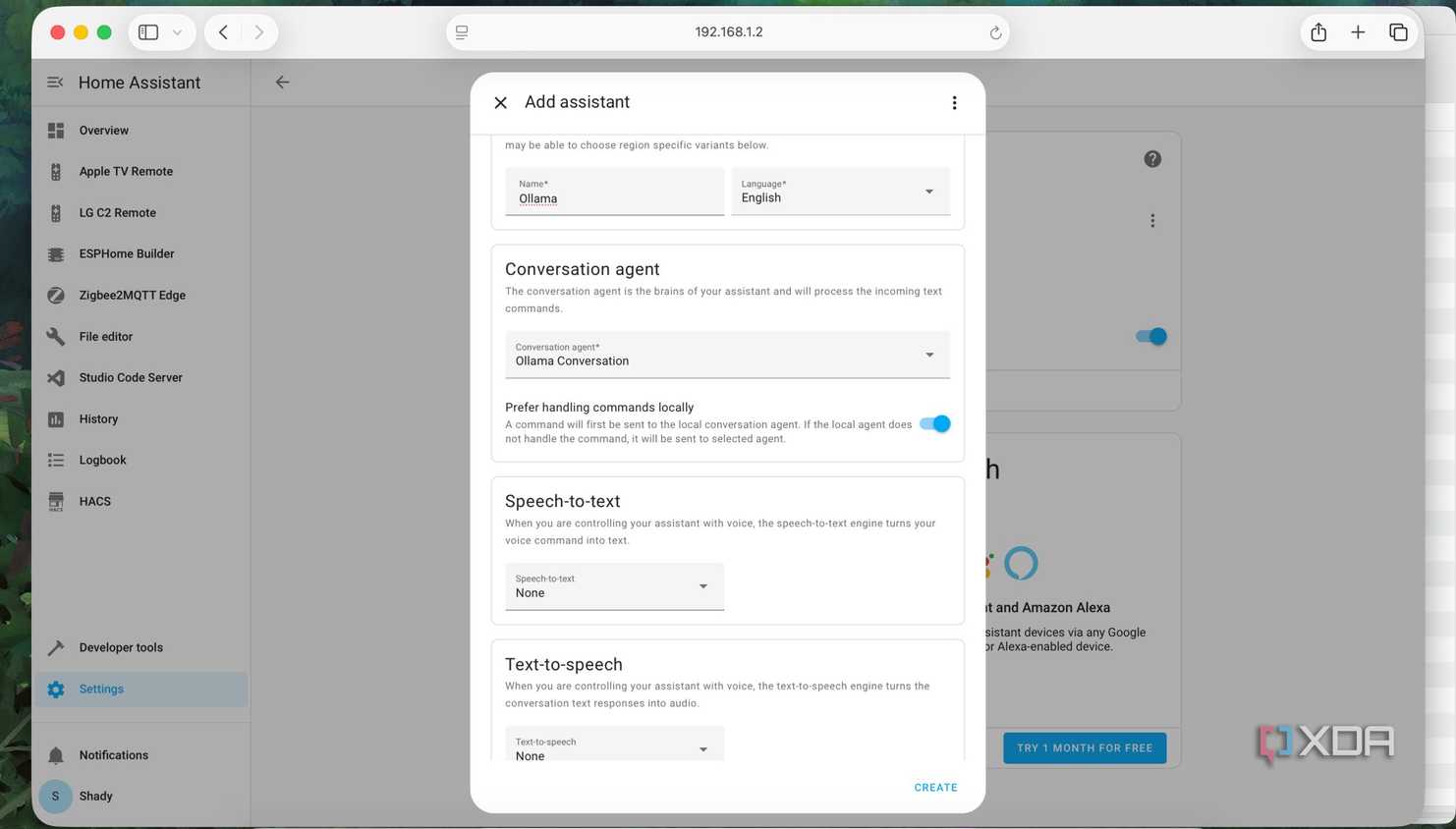Open Apple TV Remote sidebar icon
1456x829 pixels.
pyautogui.click(x=56, y=172)
